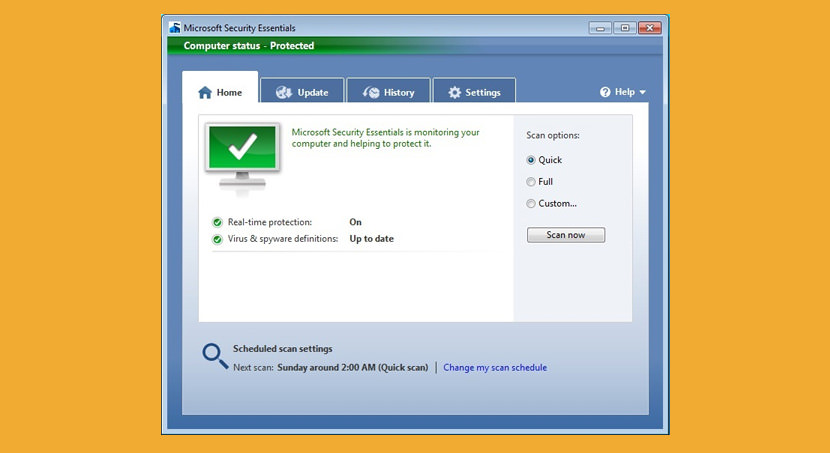Click the monitoring your computer status message

click(x=385, y=138)
